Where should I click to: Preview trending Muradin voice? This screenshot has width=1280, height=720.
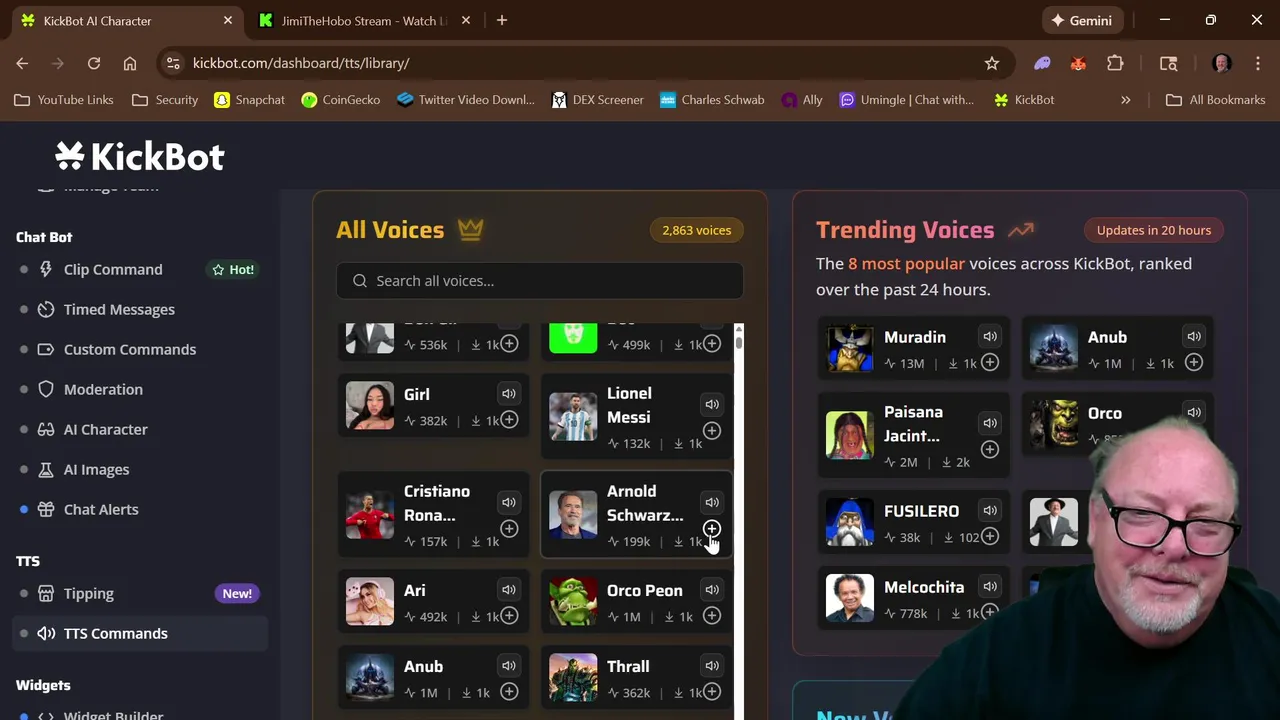[x=990, y=337]
